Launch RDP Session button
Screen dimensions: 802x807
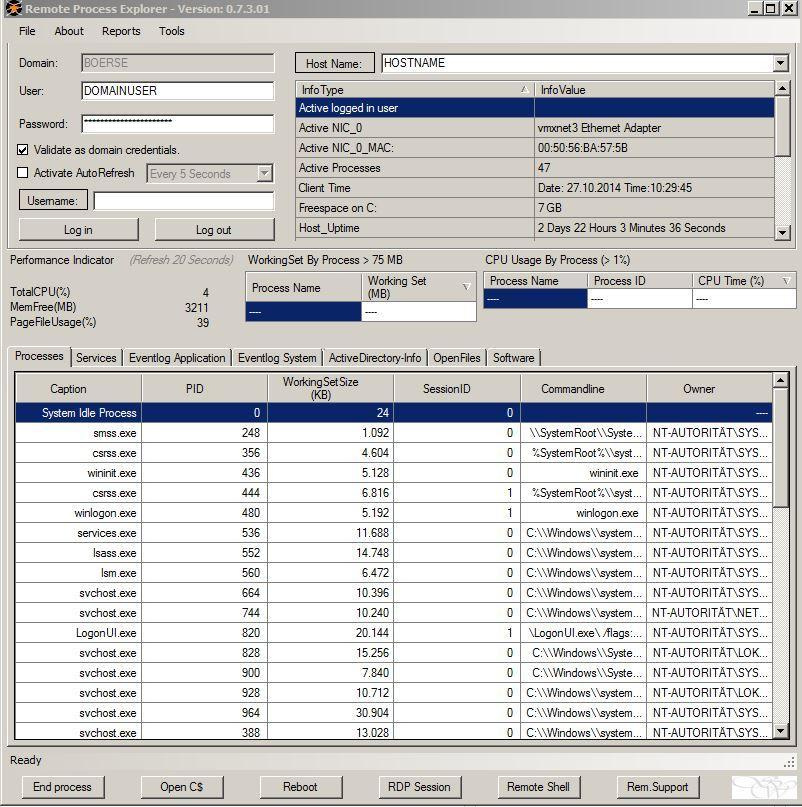419,787
